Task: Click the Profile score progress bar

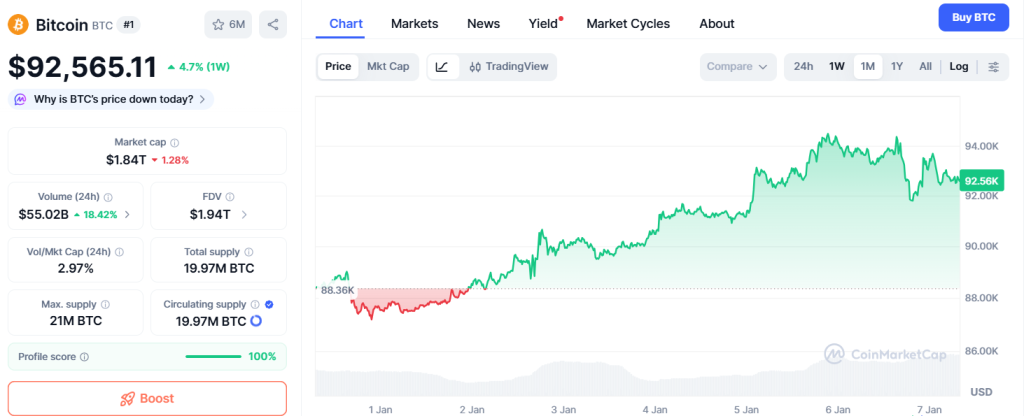Action: pos(213,356)
